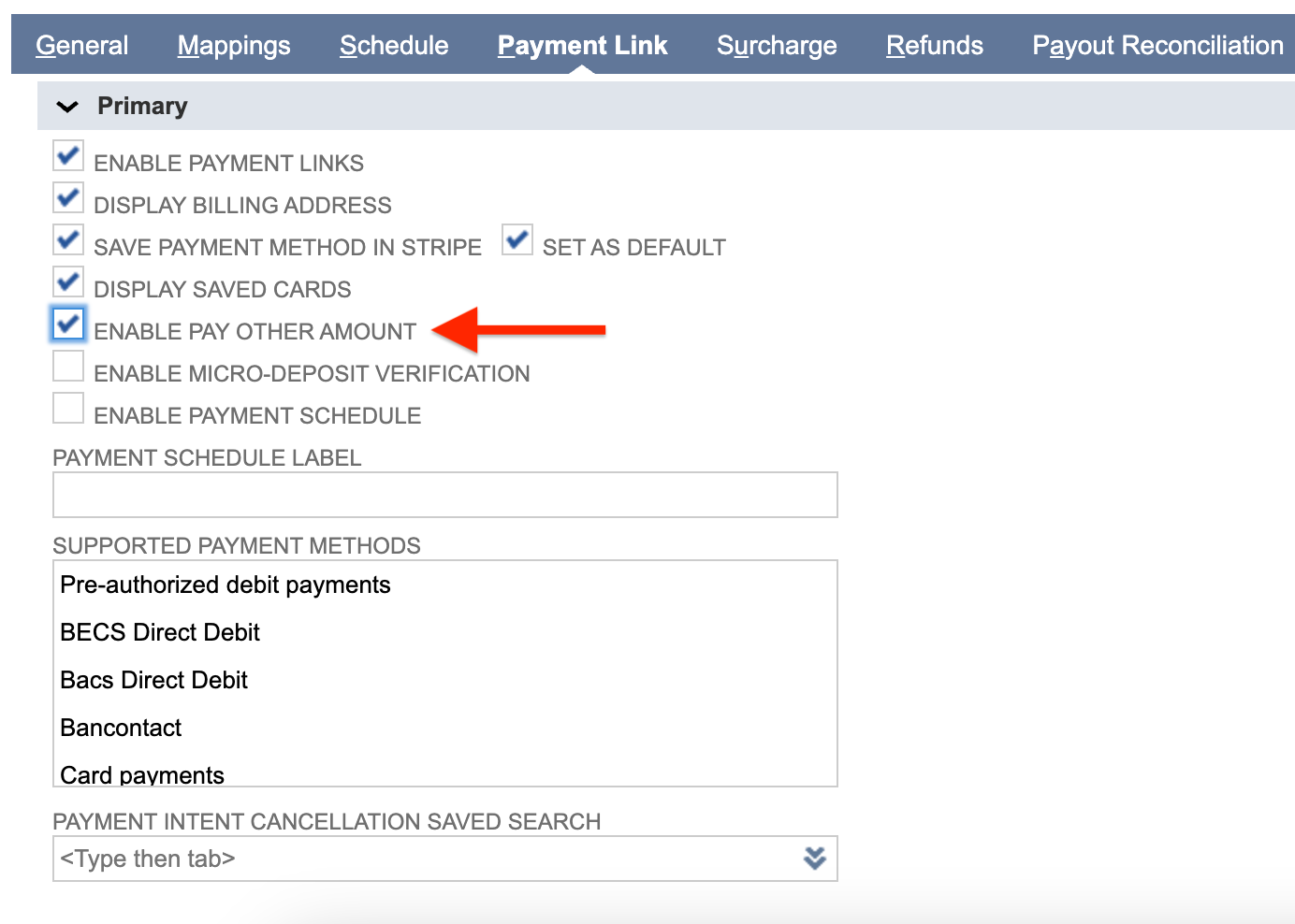Disable the ENABLE PAYMENT LINKS checkbox
The image size is (1295, 924).
click(x=67, y=155)
